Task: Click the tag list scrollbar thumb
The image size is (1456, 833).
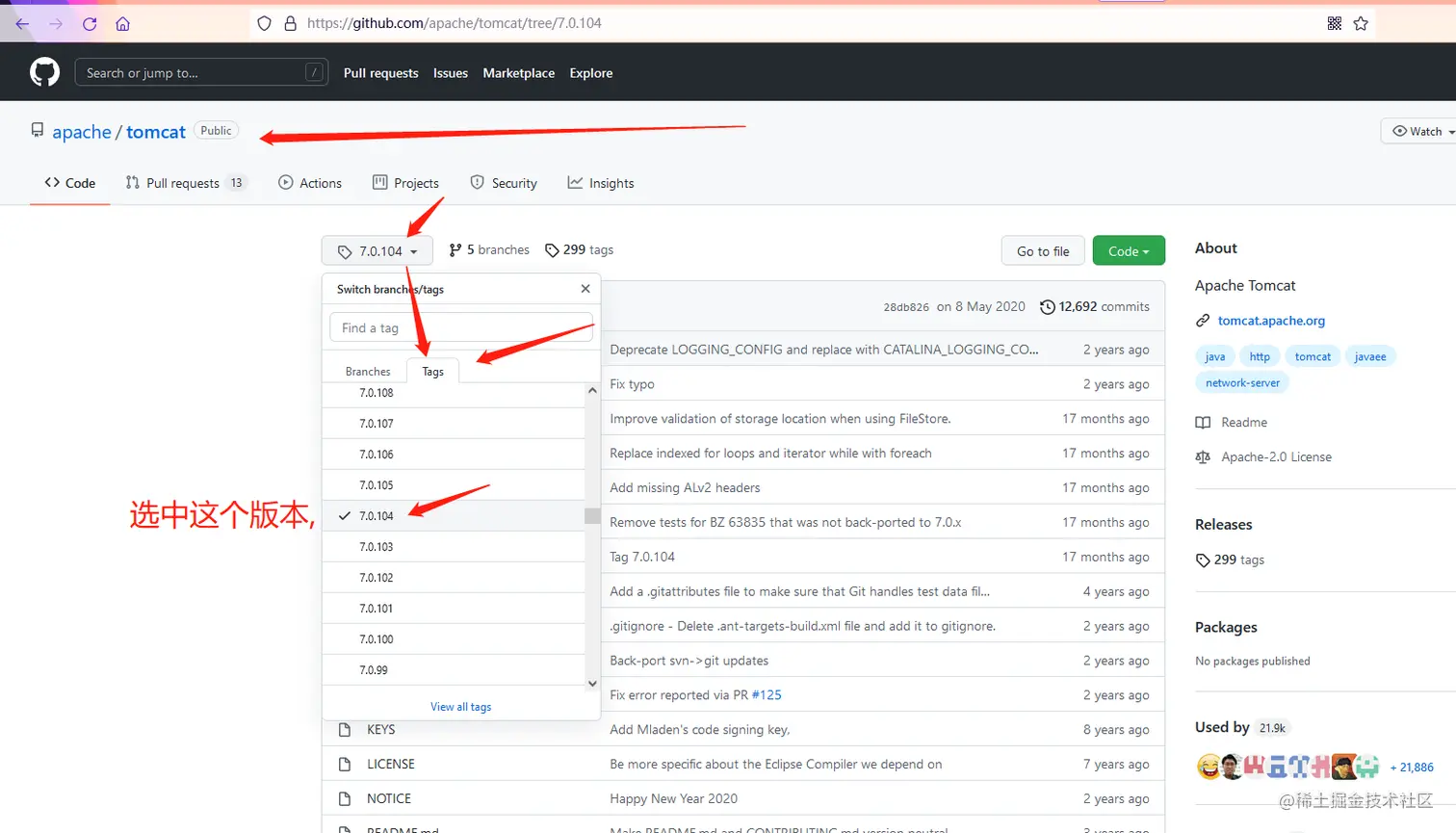Action: click(592, 516)
